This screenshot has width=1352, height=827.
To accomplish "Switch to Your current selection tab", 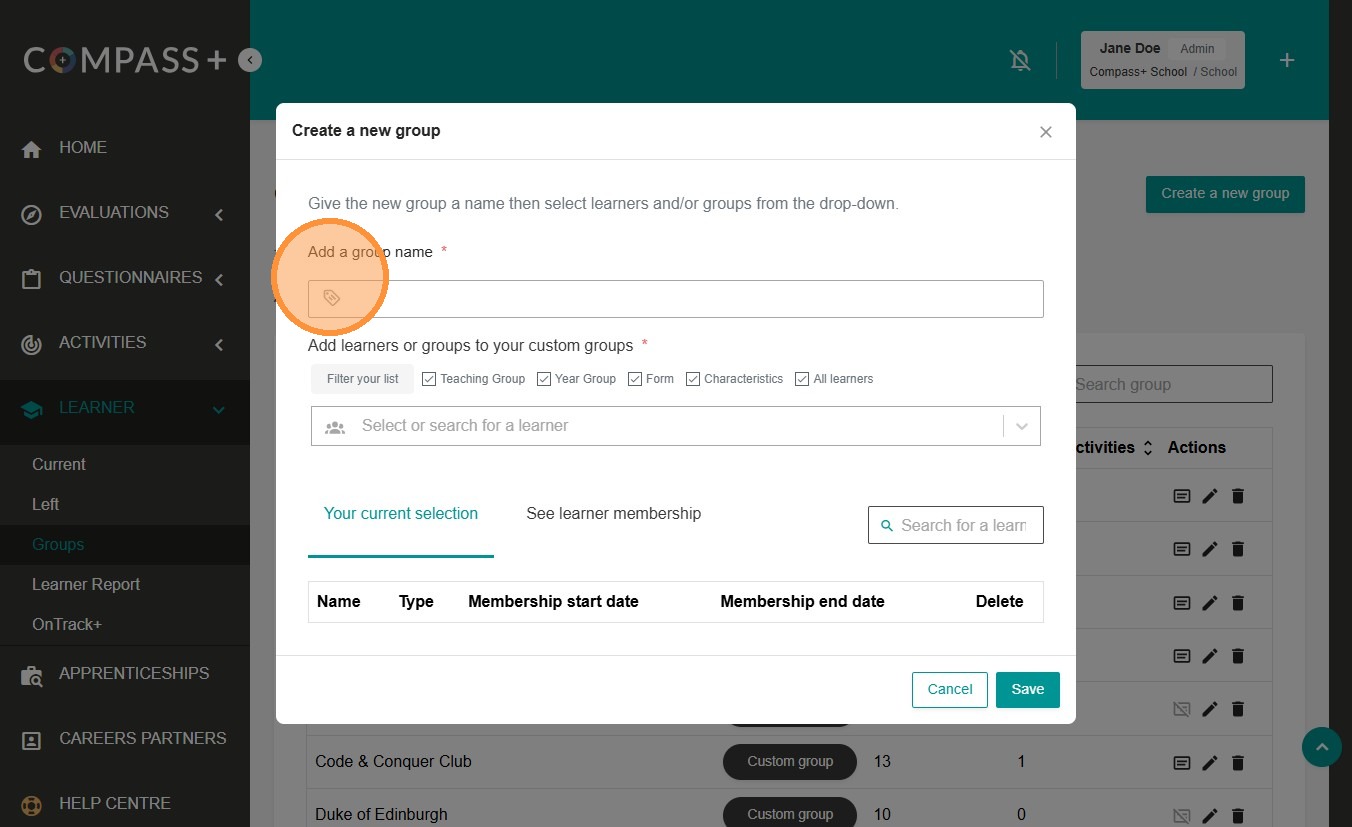I will click(x=401, y=514).
